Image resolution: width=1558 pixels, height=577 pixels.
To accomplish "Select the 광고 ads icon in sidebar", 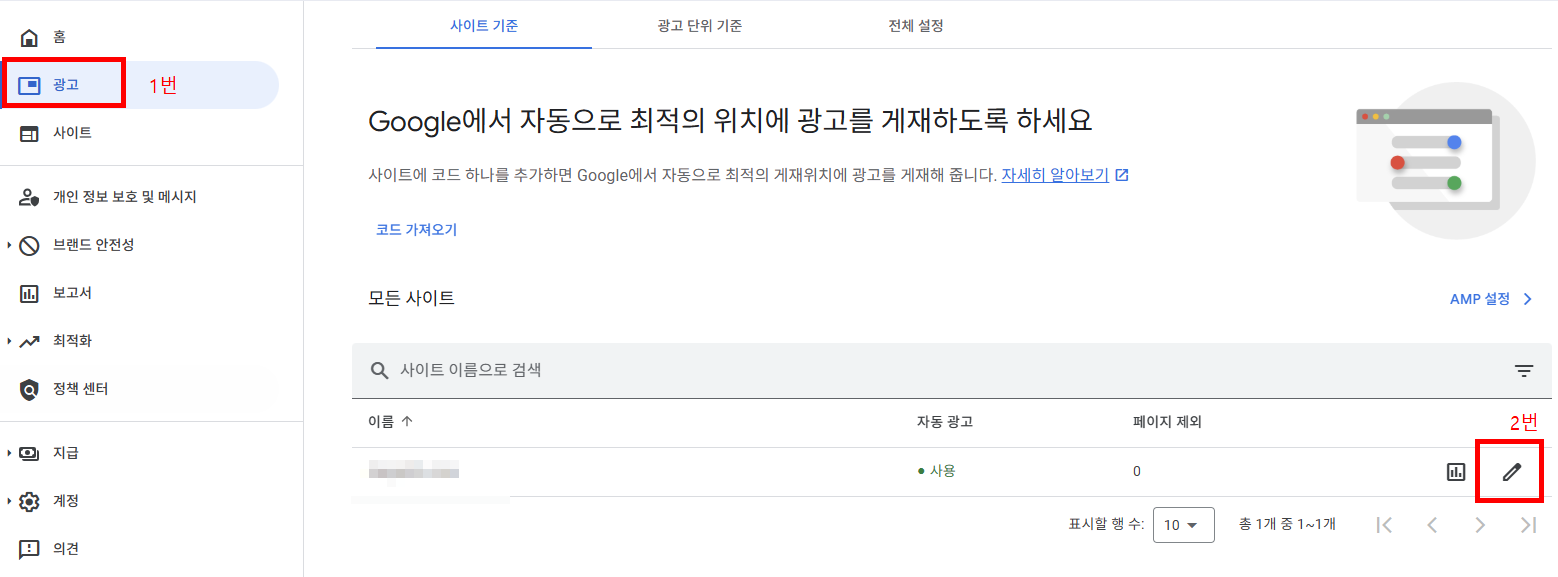I will pyautogui.click(x=29, y=85).
